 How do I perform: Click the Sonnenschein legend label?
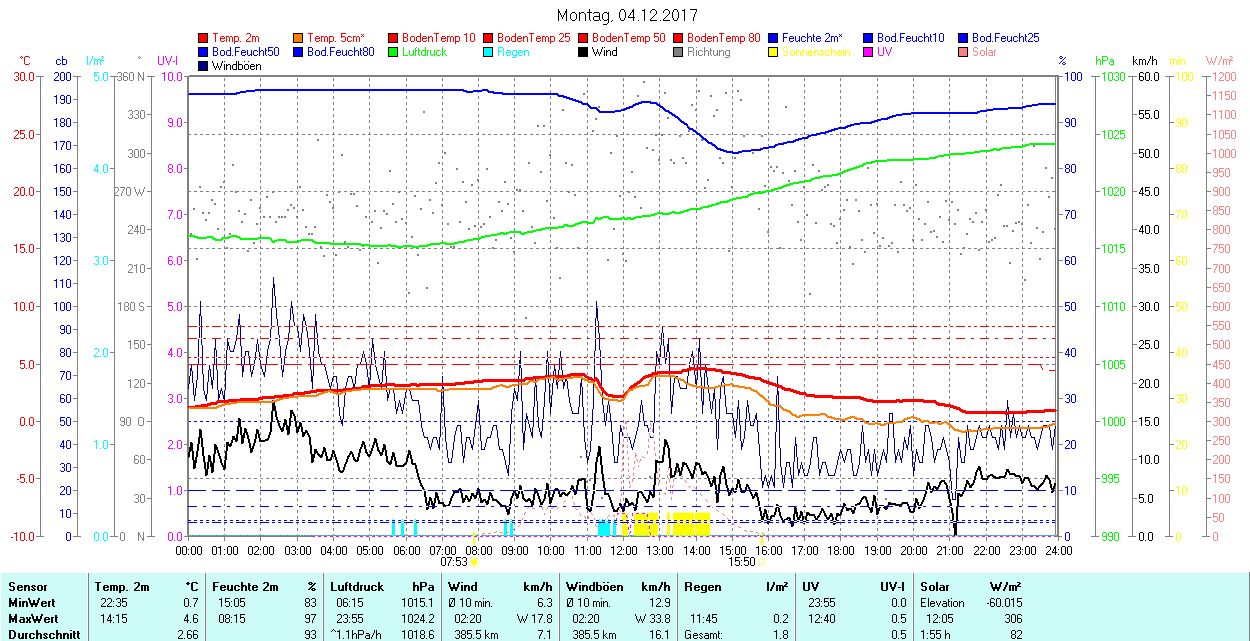click(816, 52)
